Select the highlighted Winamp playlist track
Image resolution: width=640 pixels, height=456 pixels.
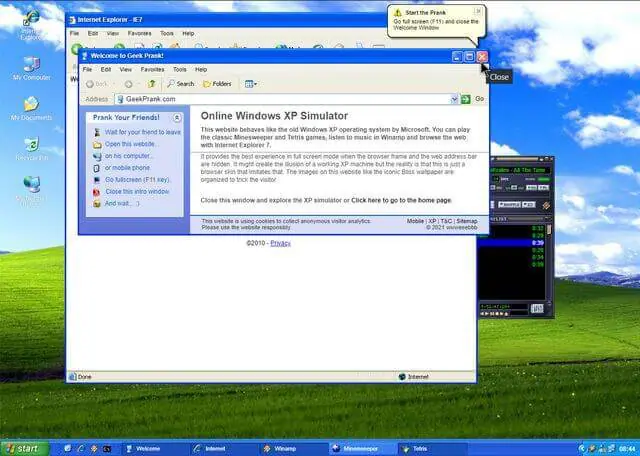(x=512, y=243)
